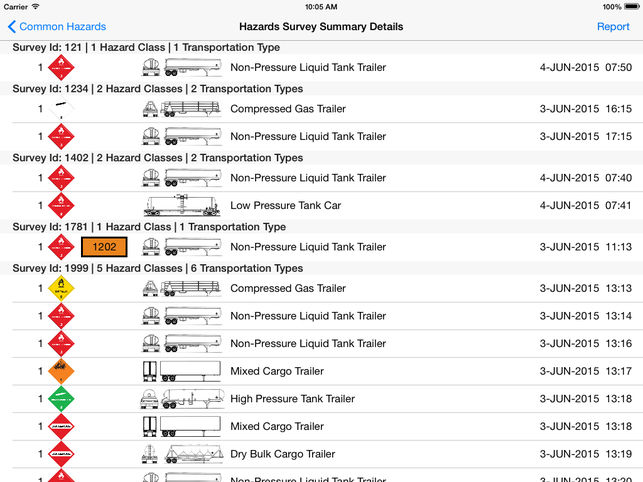Screen dimensions: 643x482
Task: Select the Survey Id: 121 section header
Action: tap(146, 47)
